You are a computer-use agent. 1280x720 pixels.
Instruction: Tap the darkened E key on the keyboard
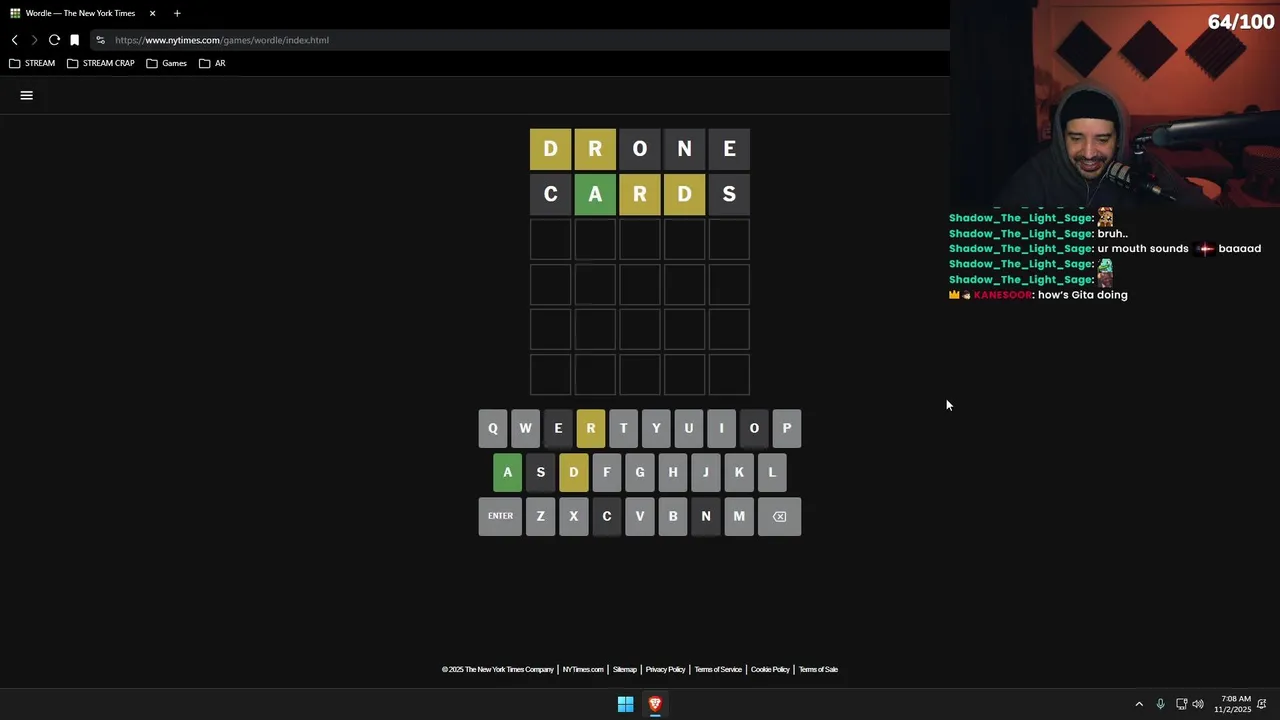point(558,428)
